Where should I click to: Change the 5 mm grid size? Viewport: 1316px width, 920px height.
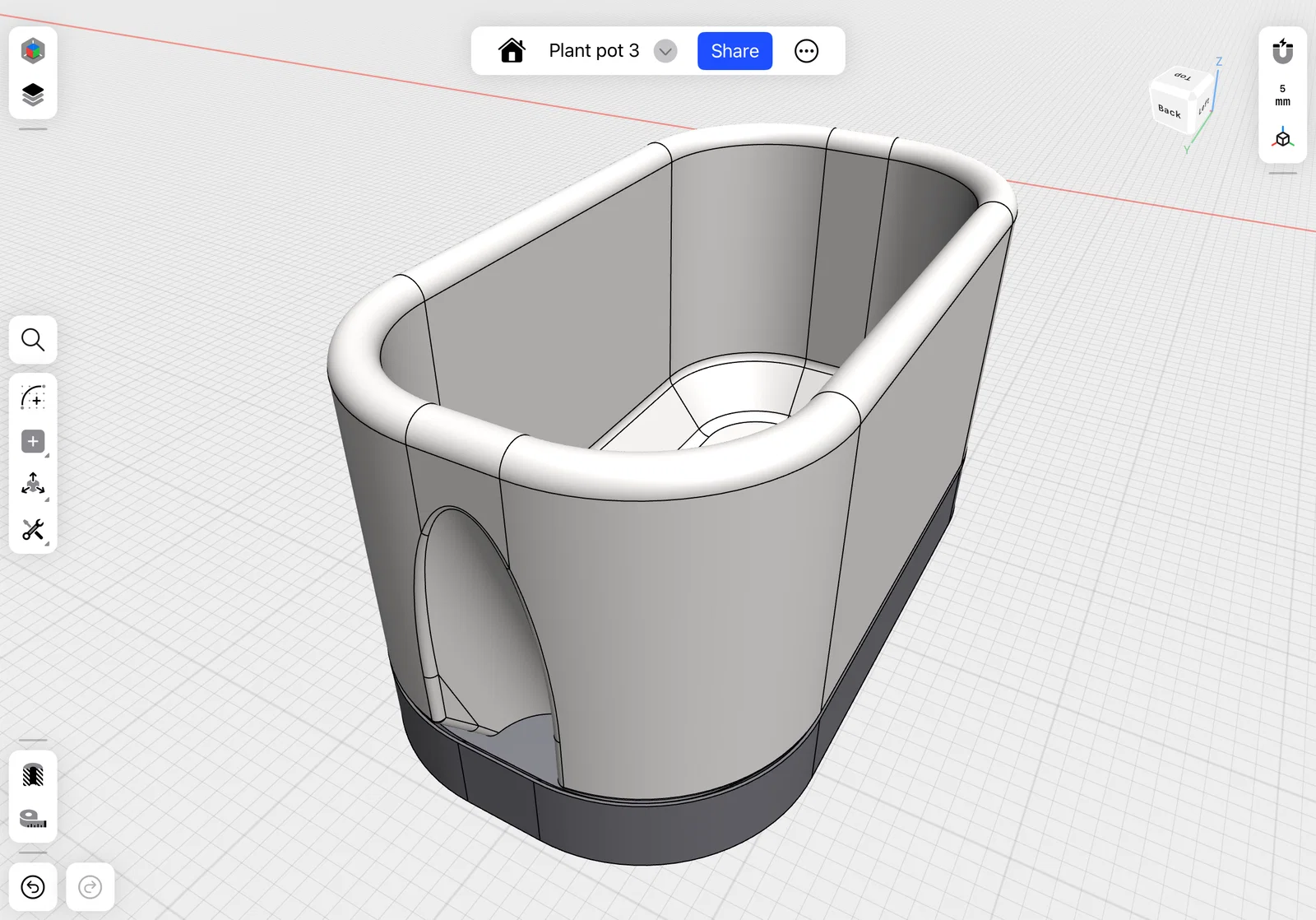[1282, 95]
